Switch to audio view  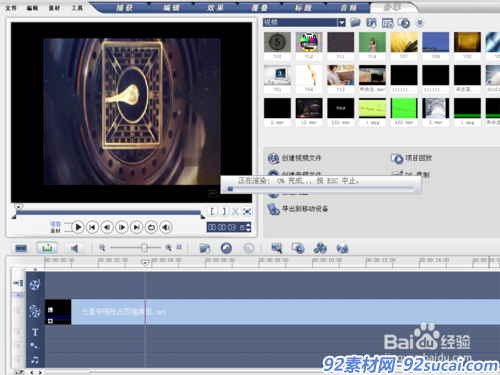[74, 248]
